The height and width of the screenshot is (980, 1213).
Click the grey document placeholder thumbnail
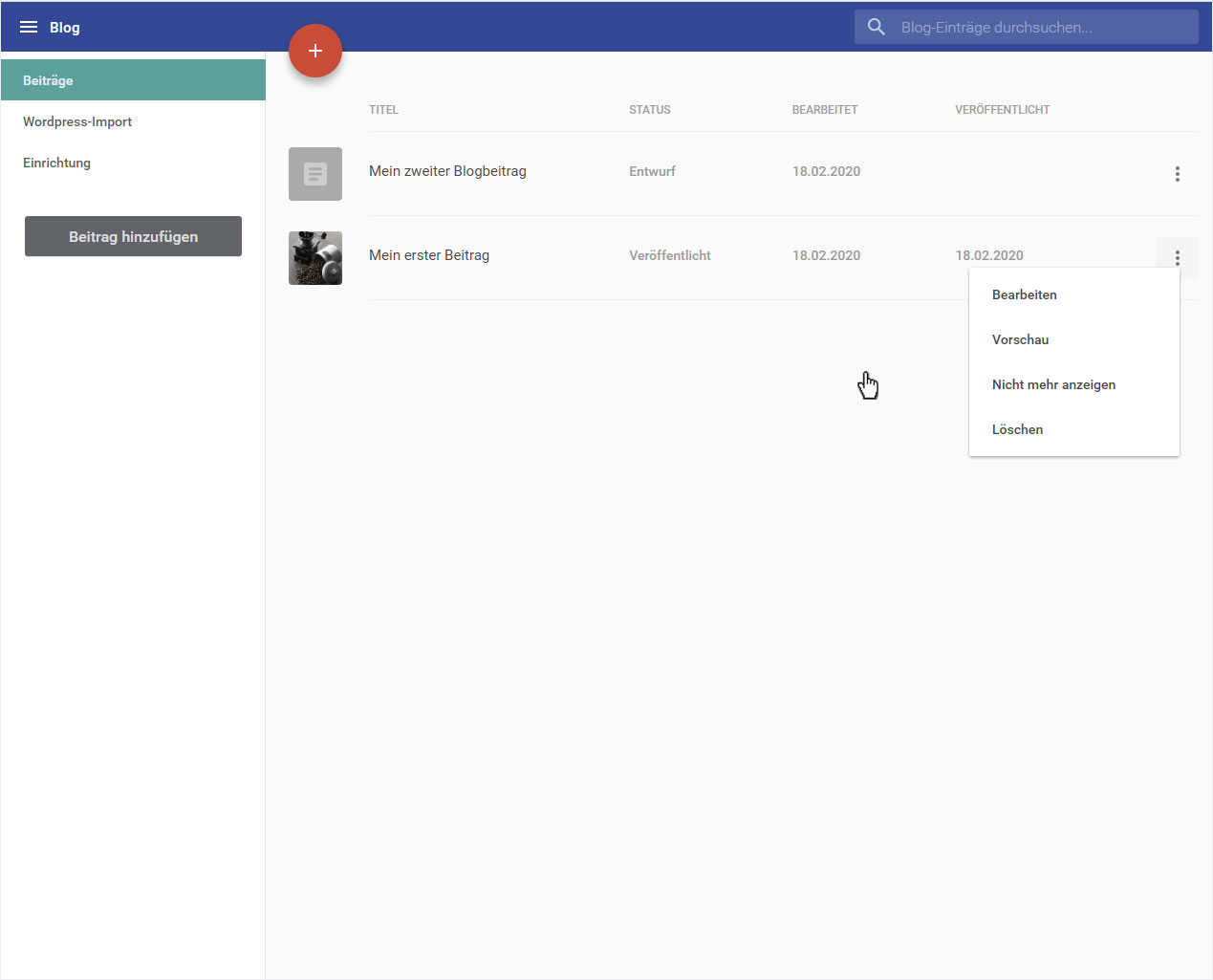(x=315, y=174)
